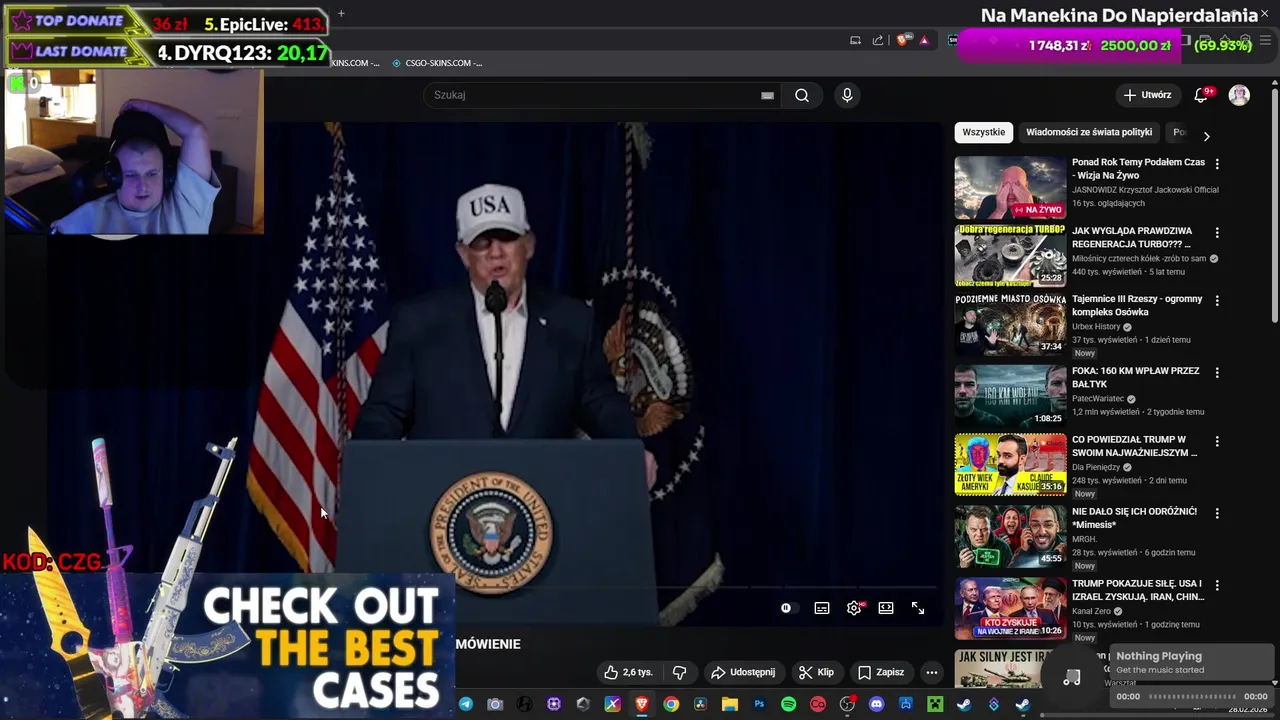The width and height of the screenshot is (1280, 720).
Task: Click the Brave Shields lion icon
Action: [902, 40]
